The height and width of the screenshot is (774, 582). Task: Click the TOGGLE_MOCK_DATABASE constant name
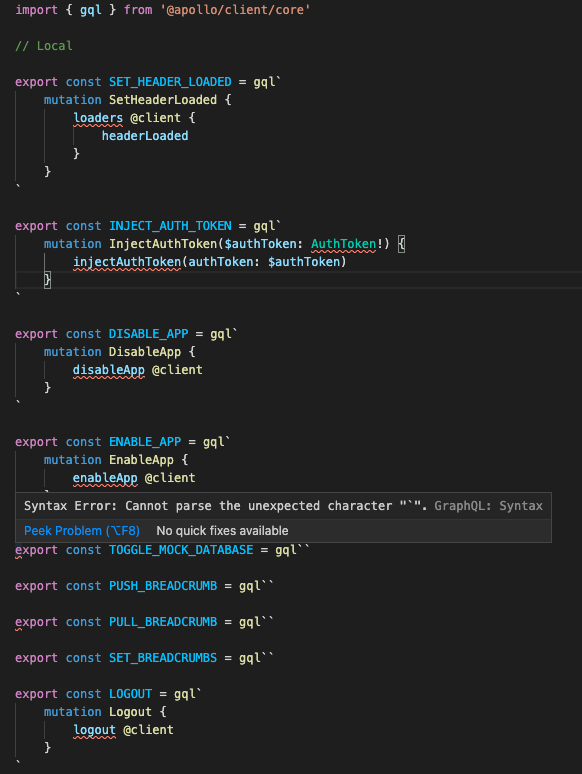coord(181,550)
